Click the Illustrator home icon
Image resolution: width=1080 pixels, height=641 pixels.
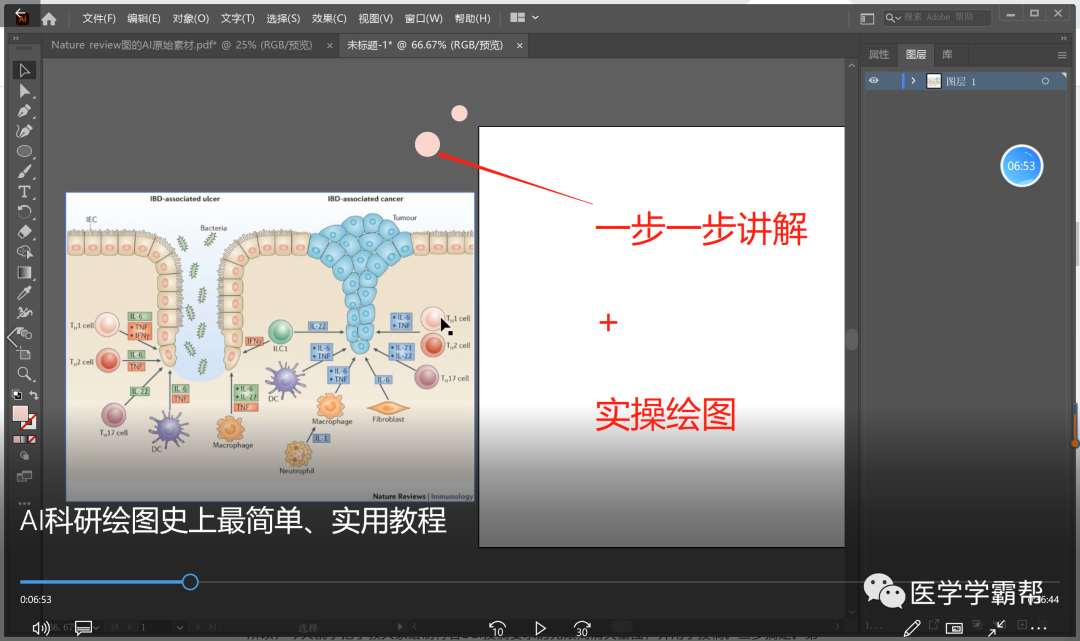tap(49, 19)
